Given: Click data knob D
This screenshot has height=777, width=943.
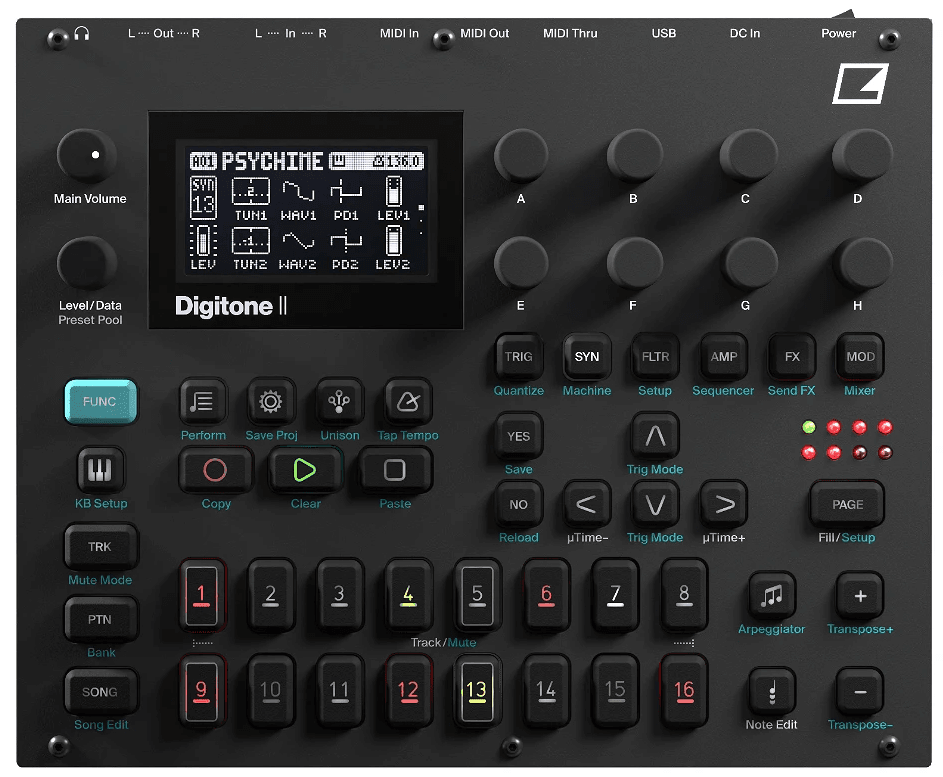Looking at the screenshot, I should [x=862, y=156].
